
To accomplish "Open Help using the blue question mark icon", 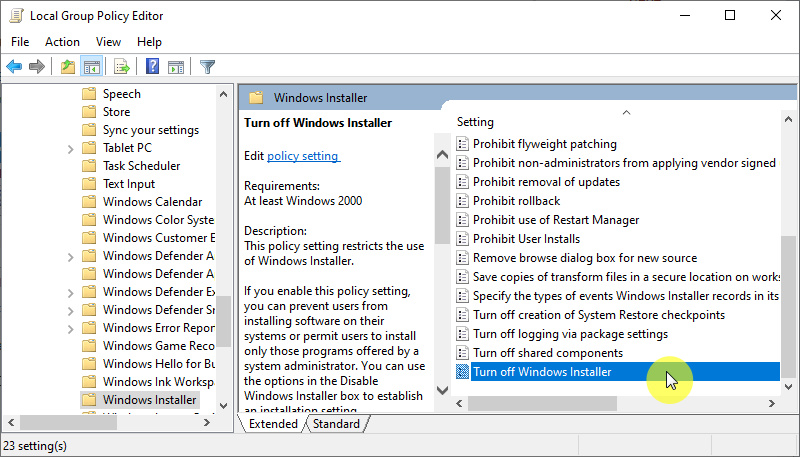I will tap(152, 67).
